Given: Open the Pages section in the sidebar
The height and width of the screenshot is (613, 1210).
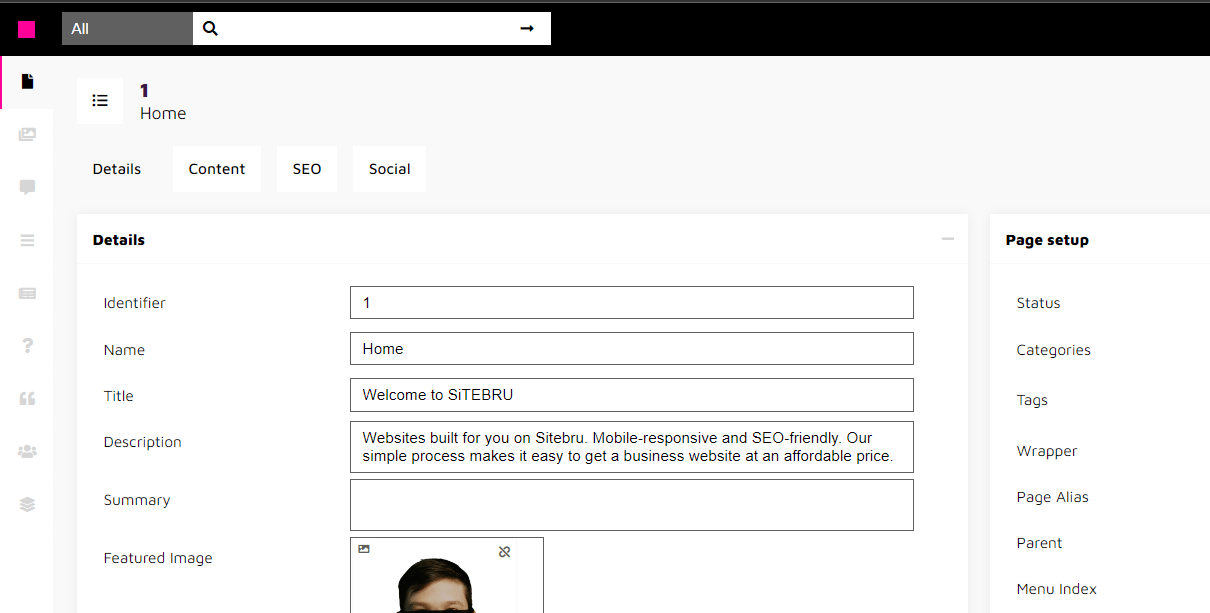Looking at the screenshot, I should pos(26,82).
